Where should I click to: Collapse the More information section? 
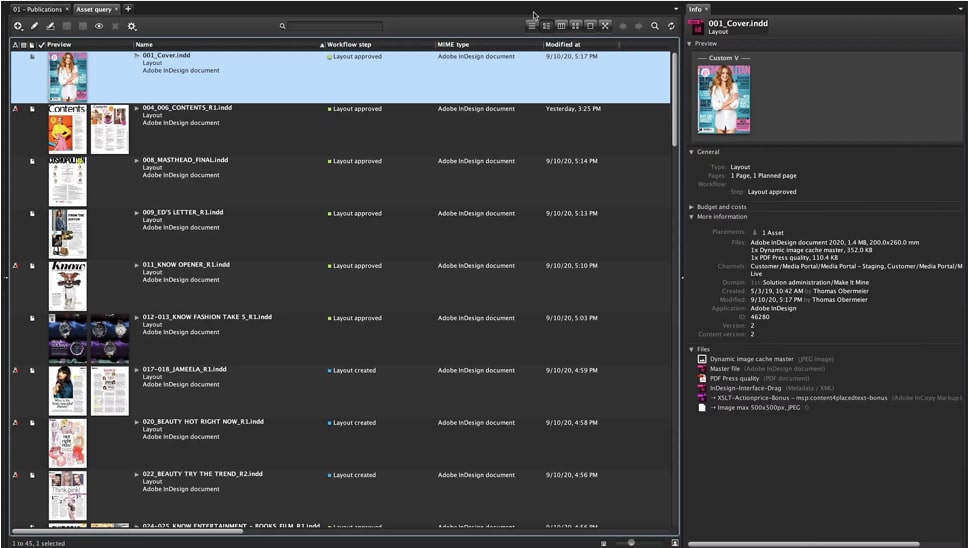[x=691, y=217]
